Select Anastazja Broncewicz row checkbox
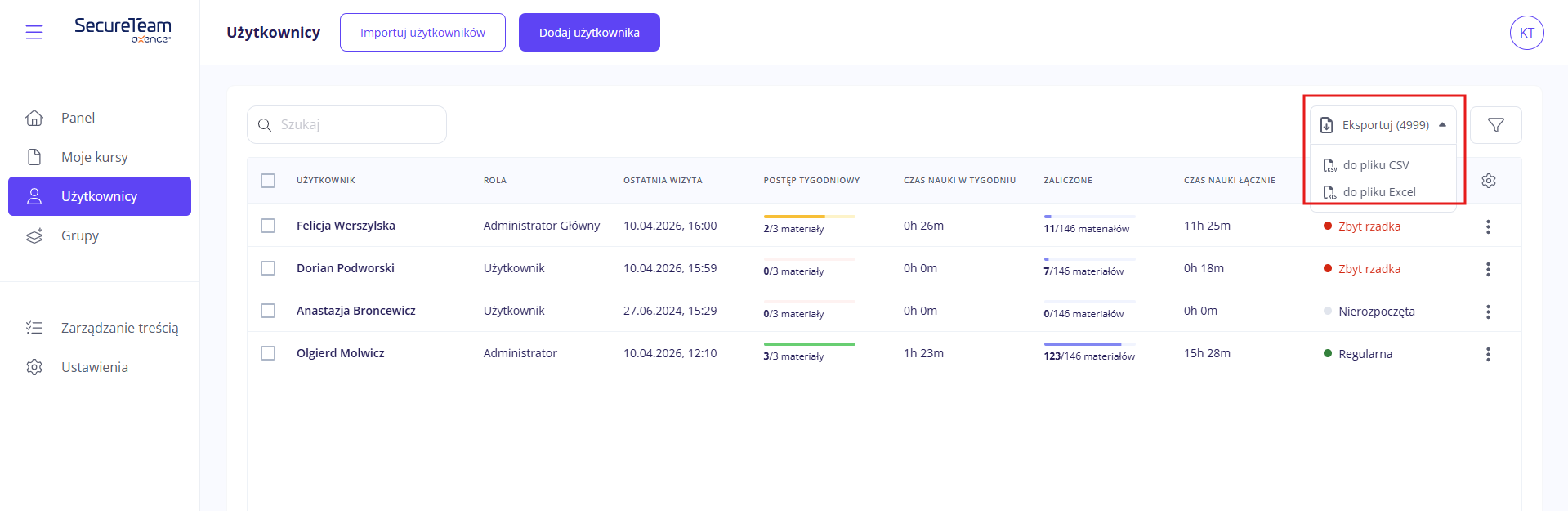 268,311
